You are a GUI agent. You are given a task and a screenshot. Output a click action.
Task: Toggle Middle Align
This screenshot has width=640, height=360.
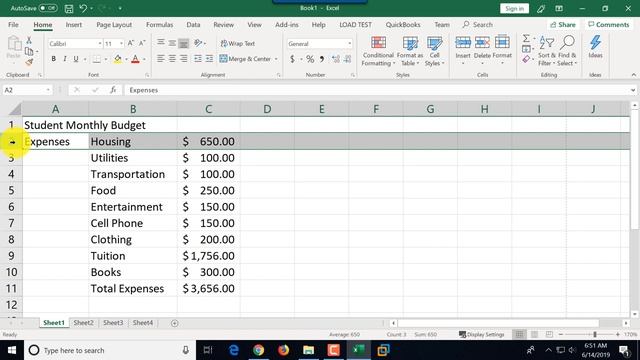tap(172, 42)
